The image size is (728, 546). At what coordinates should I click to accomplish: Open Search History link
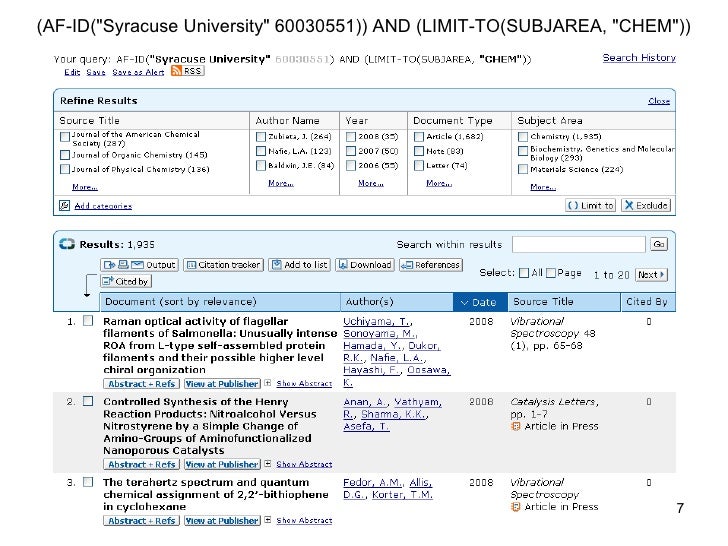tap(639, 58)
